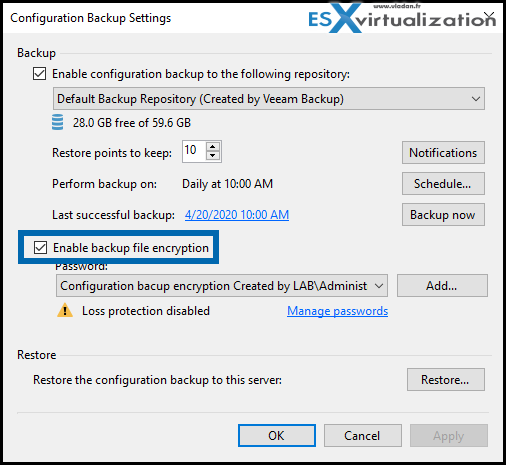Increase restore points with up arrow
506x465 pixels.
pos(213,147)
